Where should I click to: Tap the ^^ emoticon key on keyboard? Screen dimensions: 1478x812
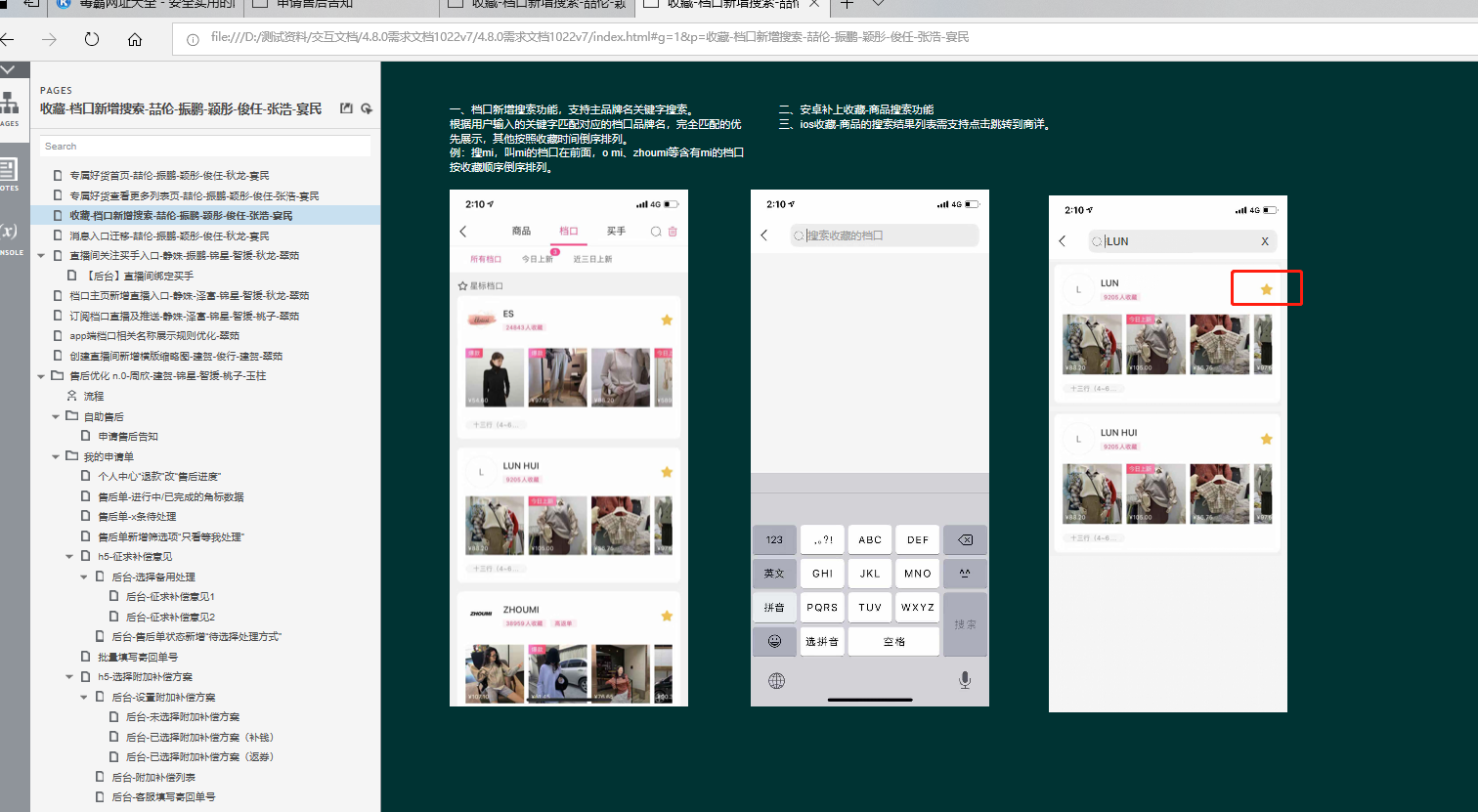coord(965,574)
